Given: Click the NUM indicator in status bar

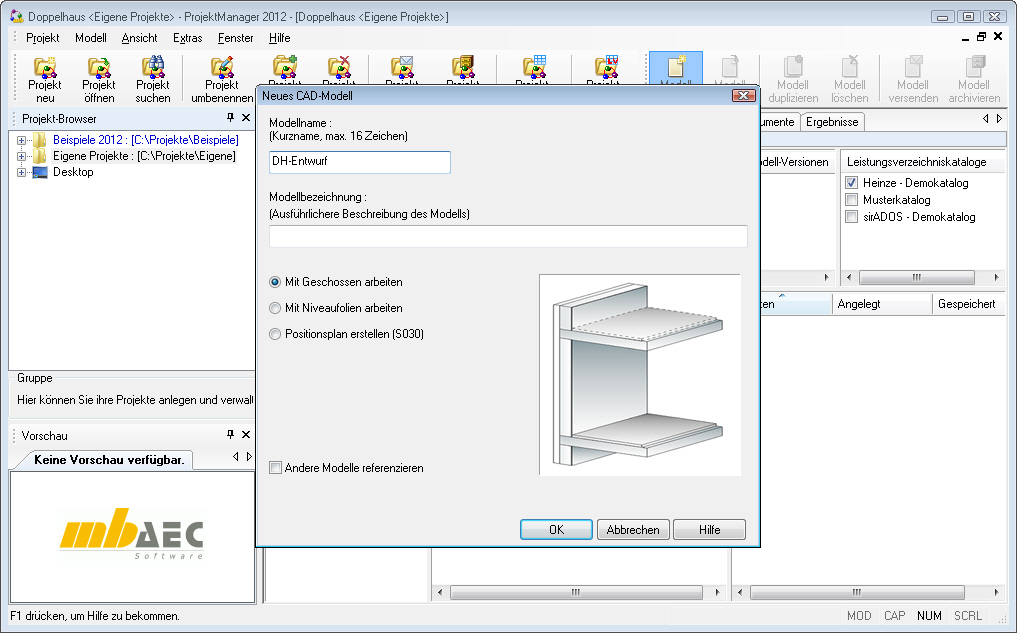Looking at the screenshot, I should point(929,615).
